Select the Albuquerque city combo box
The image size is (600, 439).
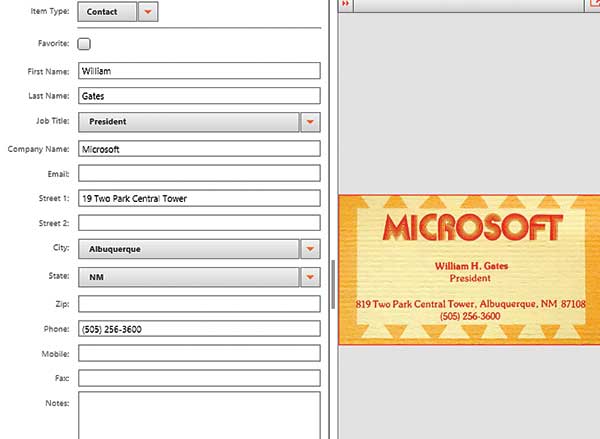188,249
